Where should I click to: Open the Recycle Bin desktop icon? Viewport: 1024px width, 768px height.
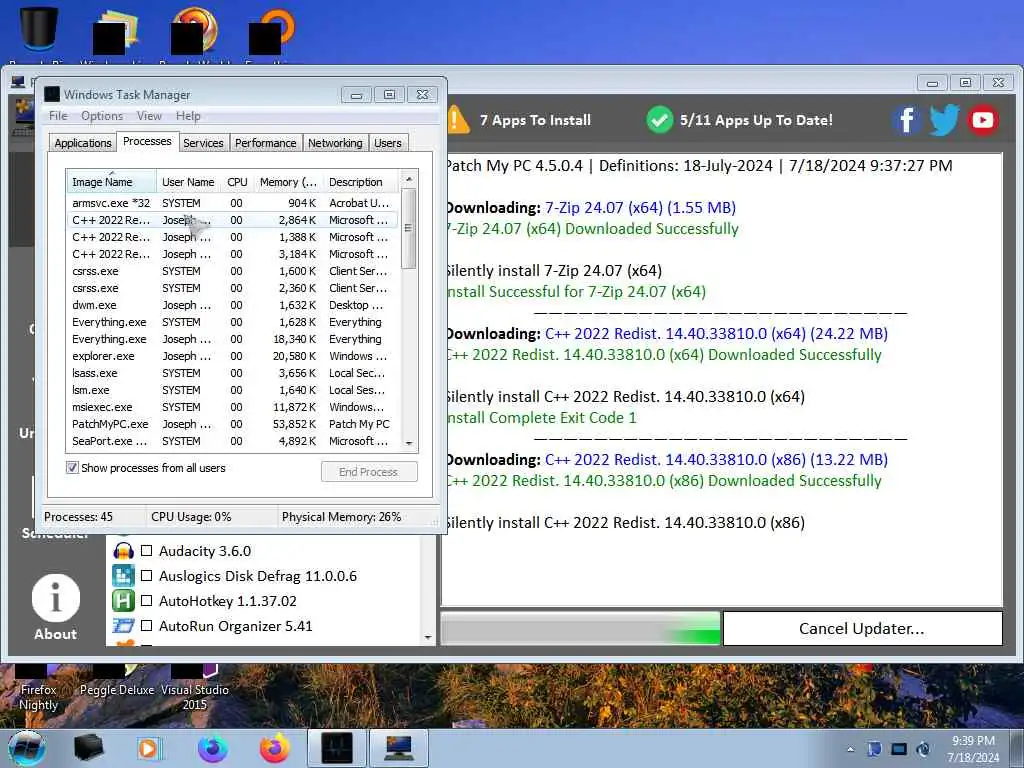(39, 29)
